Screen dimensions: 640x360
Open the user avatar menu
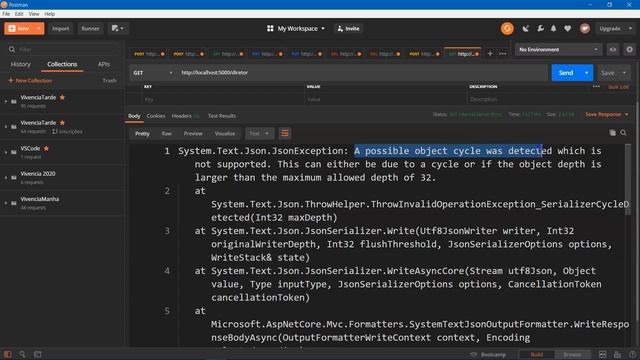[585, 29]
